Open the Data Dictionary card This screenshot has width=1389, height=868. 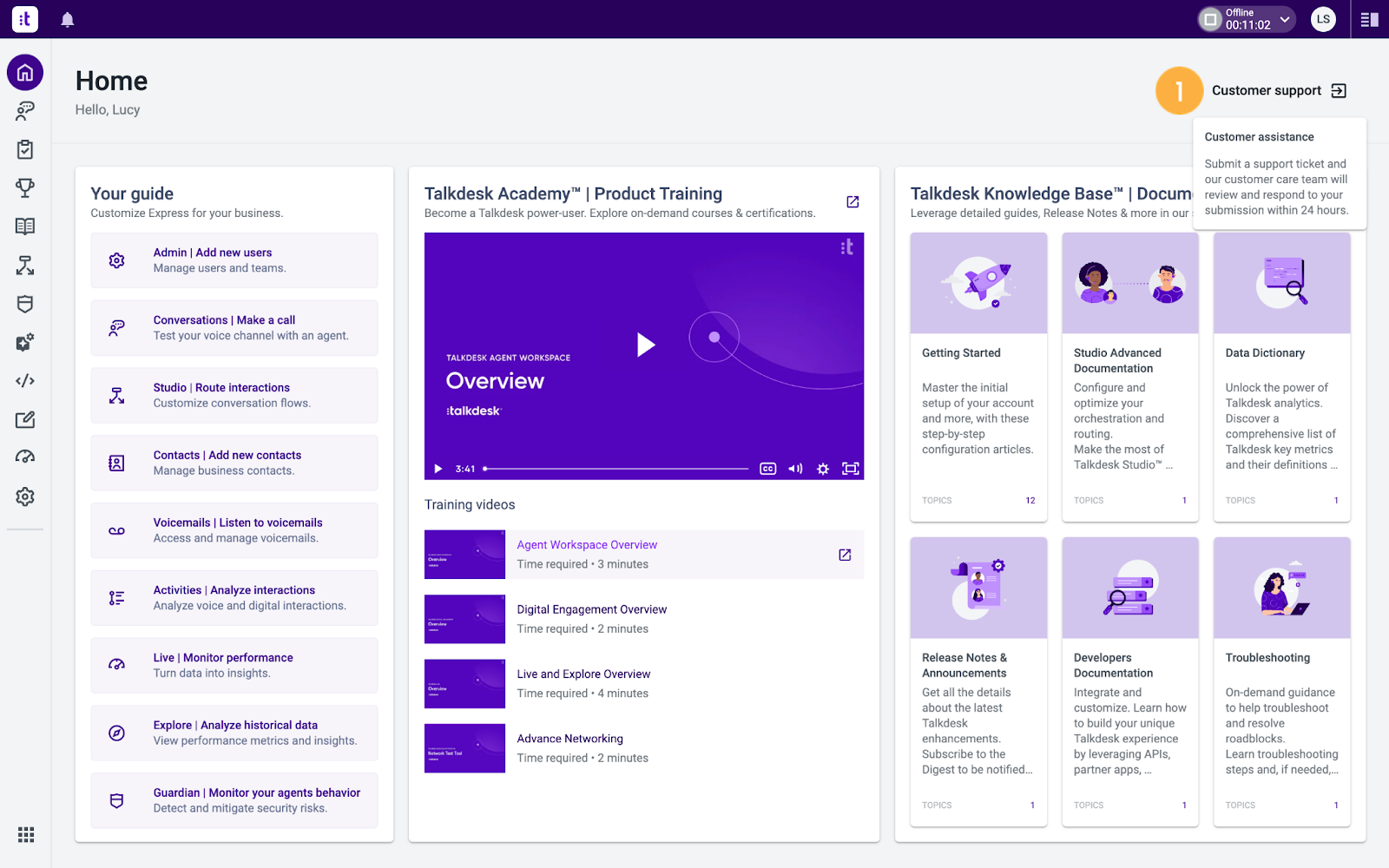click(x=1282, y=377)
